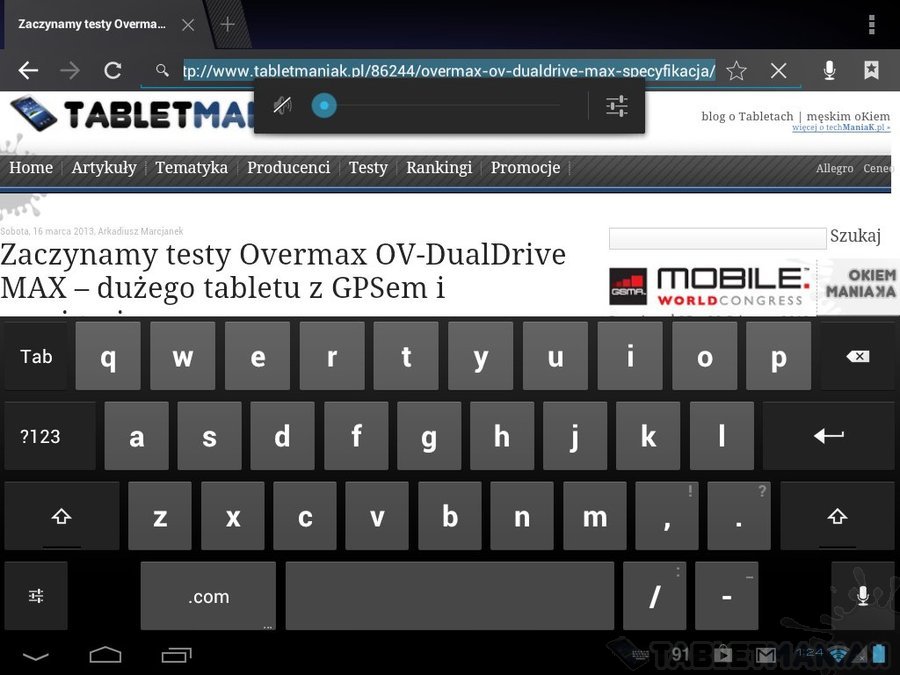Click the TabletManiak site logo
900x675 pixels.
(x=133, y=114)
